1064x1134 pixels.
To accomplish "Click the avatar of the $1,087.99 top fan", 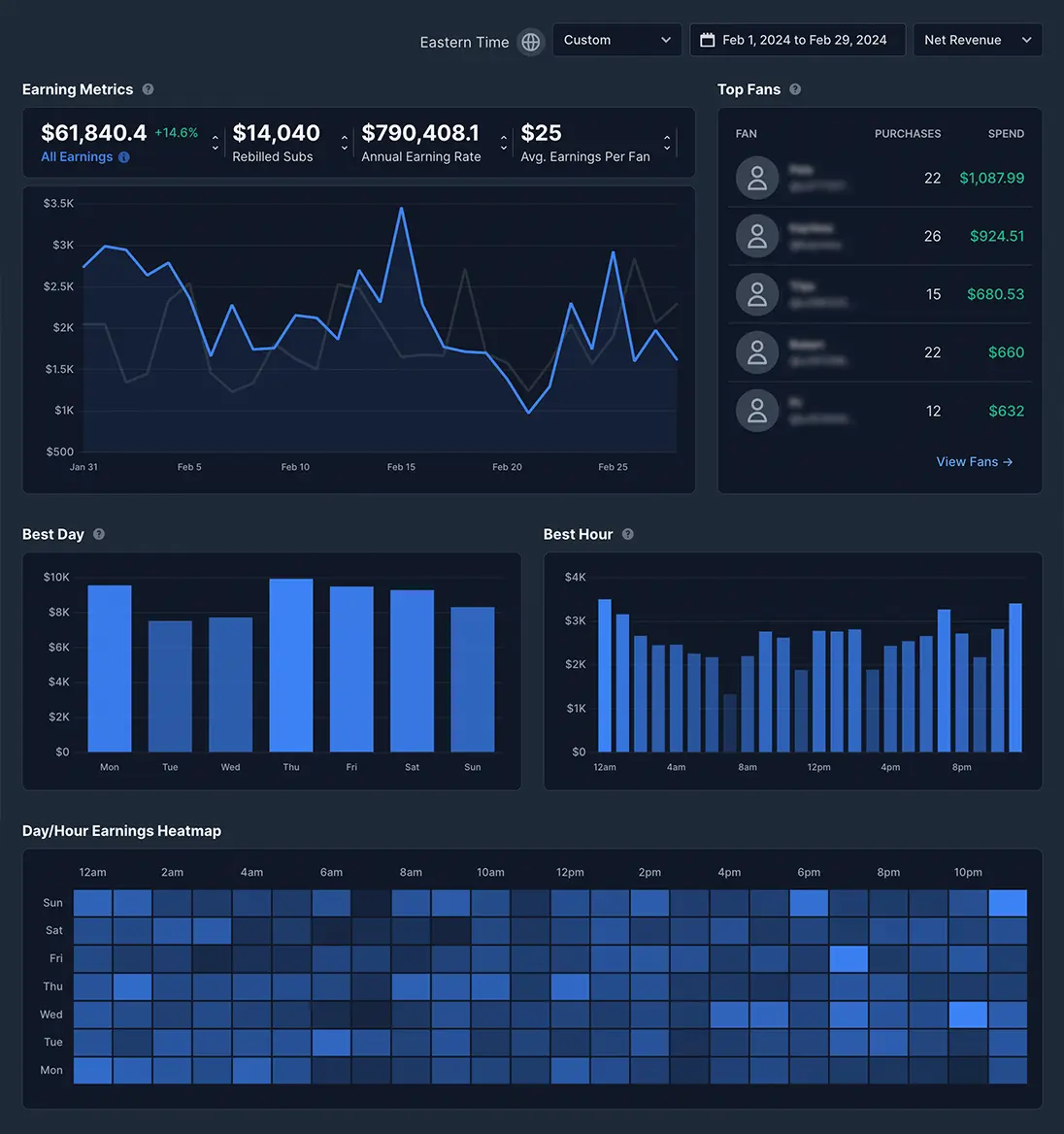I will pos(757,178).
